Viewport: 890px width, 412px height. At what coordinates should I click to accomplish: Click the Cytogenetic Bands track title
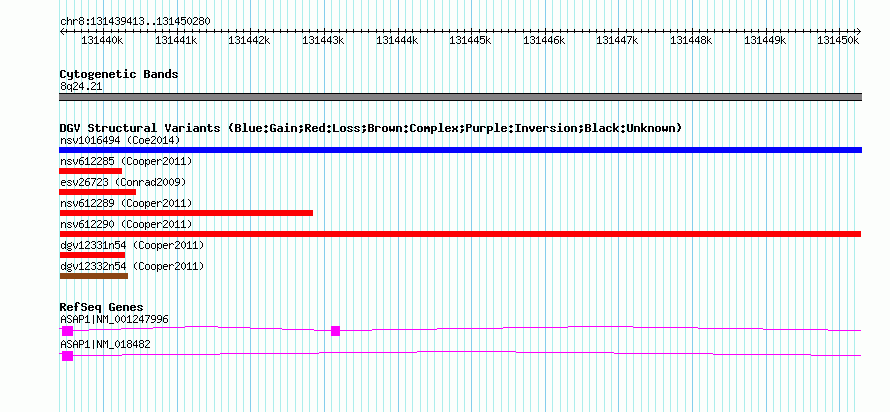click(119, 74)
